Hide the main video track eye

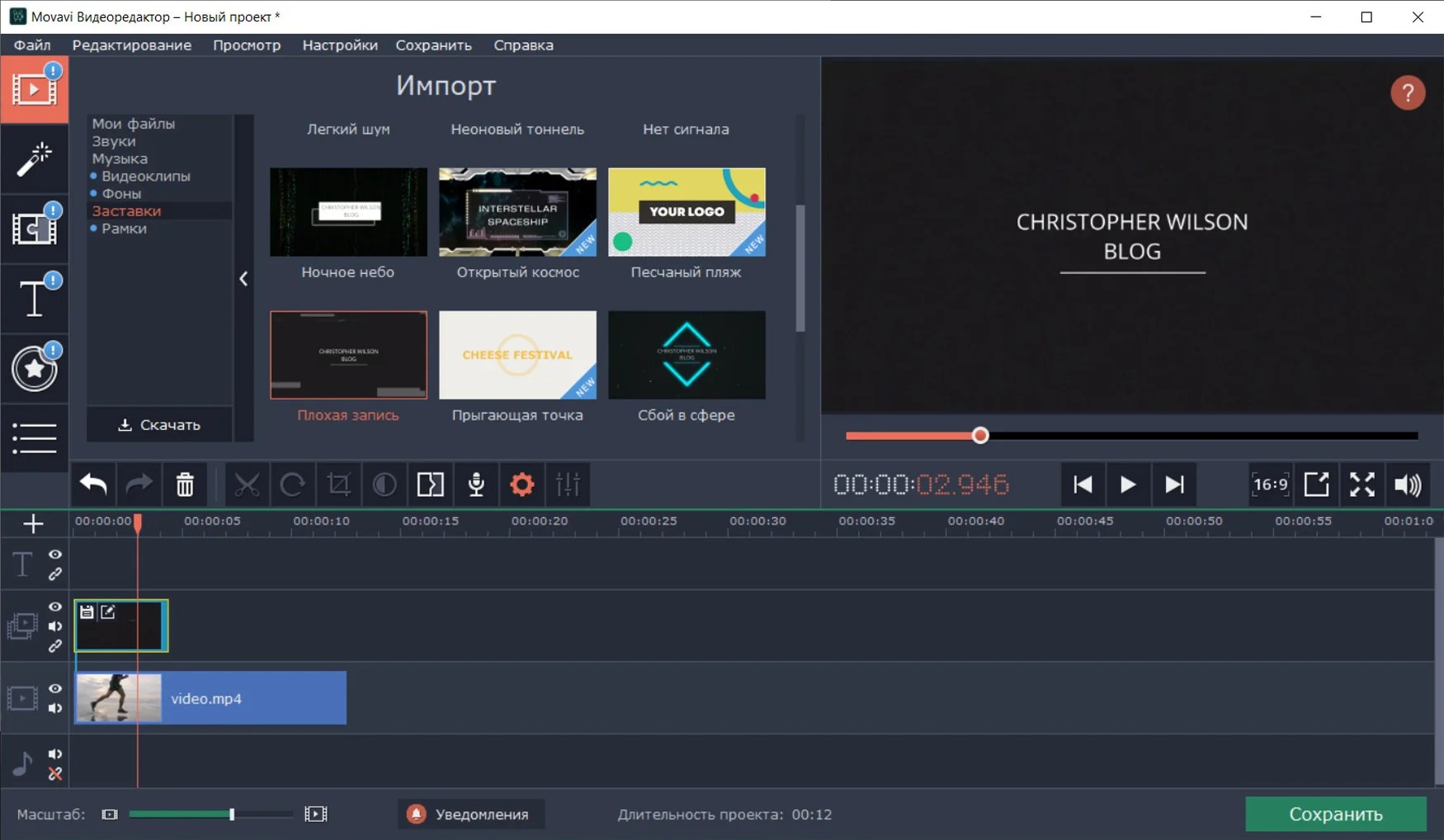click(x=55, y=688)
